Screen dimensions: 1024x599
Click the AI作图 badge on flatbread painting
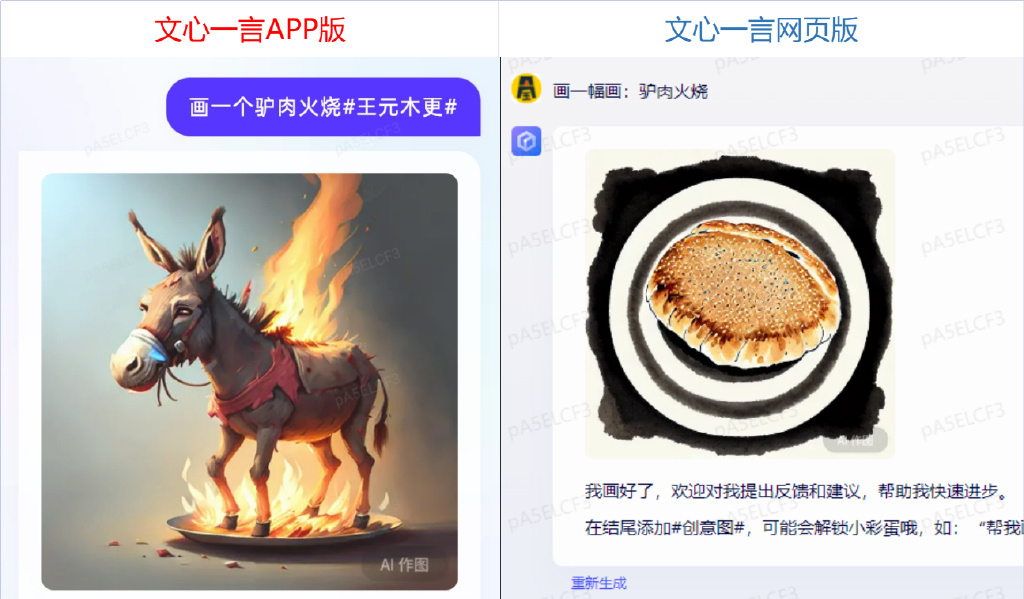[855, 440]
